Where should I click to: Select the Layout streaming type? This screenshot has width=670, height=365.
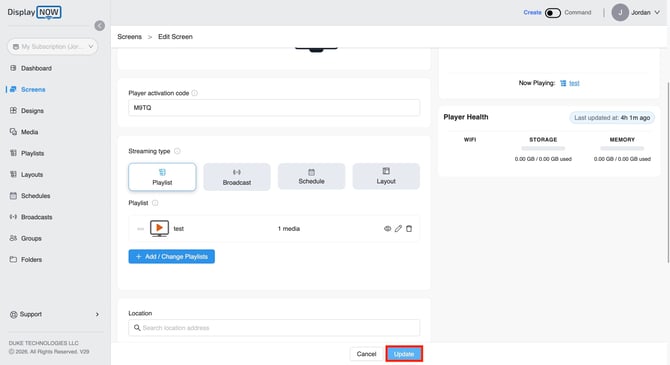click(386, 176)
